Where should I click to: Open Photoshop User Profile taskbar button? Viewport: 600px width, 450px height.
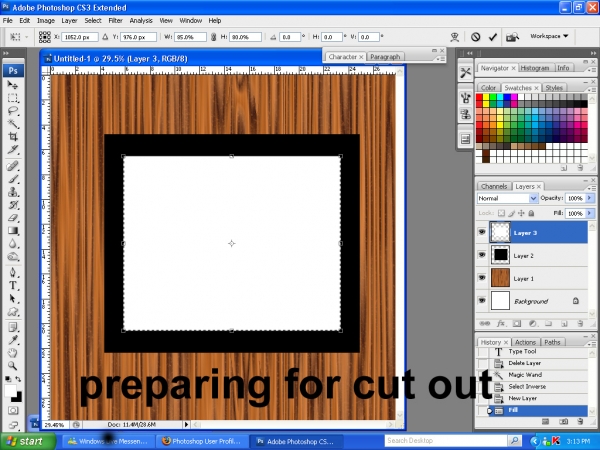(202, 441)
